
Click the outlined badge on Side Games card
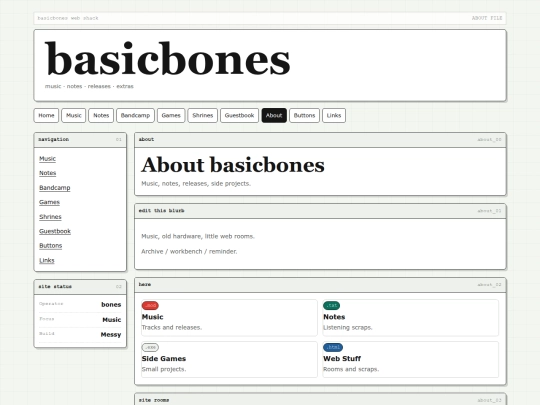(150, 347)
